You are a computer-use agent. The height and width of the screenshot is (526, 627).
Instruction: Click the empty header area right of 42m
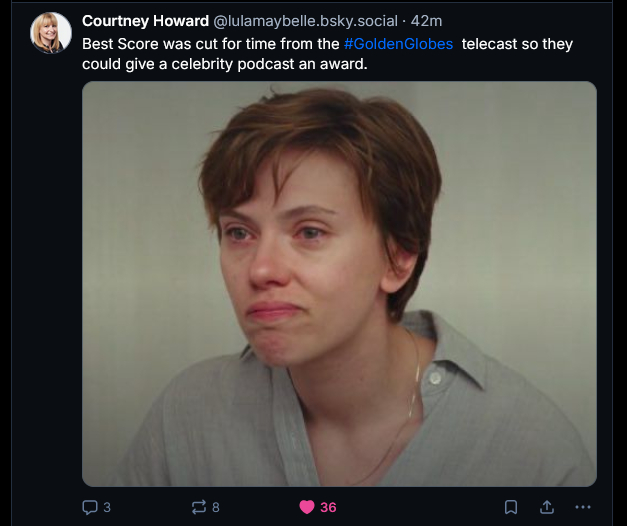(520, 21)
